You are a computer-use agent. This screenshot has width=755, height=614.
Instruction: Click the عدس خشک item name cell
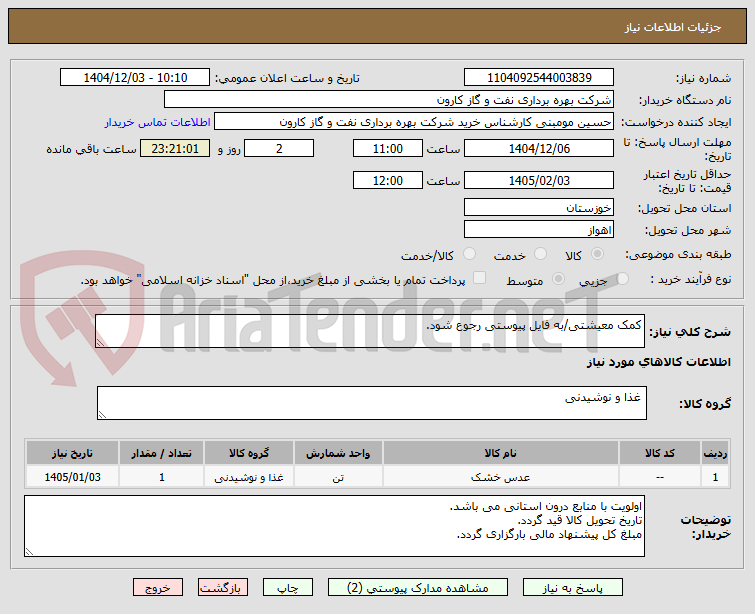[500, 477]
